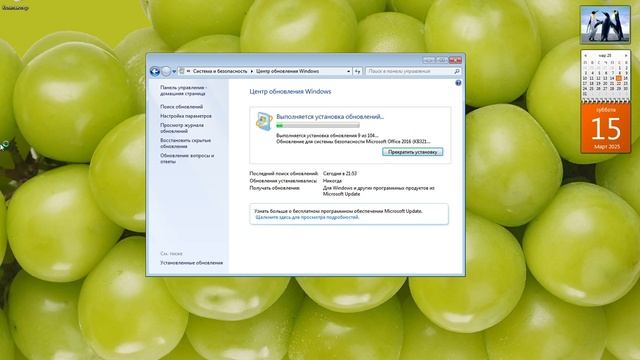640x360 pixels.
Task: Click the Windows Update shield icon
Action: 264,121
